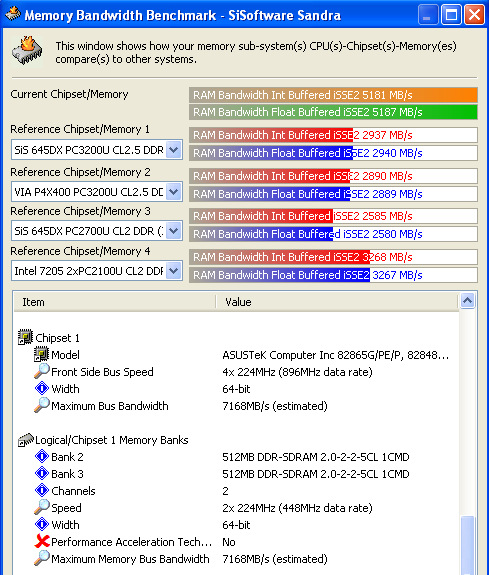Click the Value column header
The width and height of the screenshot is (489, 575).
click(337, 302)
